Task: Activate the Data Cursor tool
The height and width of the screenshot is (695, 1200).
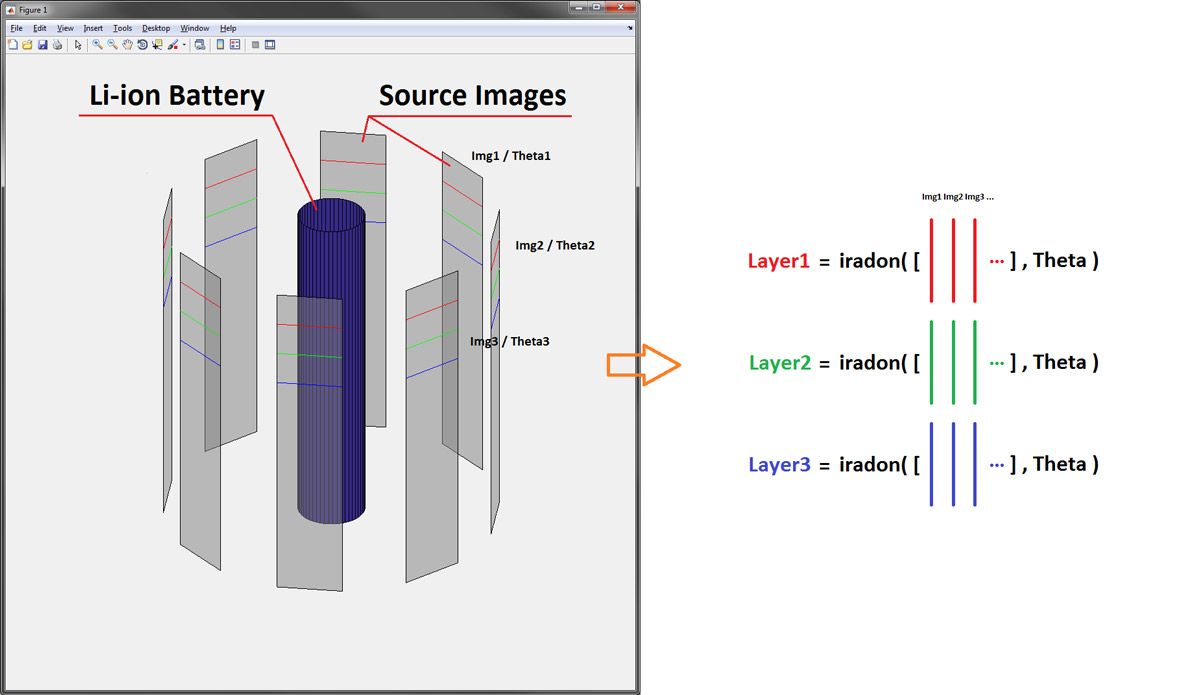Action: point(159,44)
